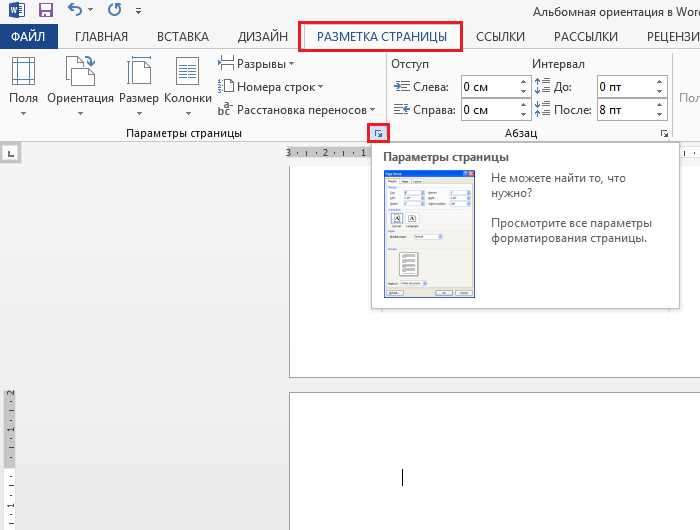Open Параметры страницы dialog launcher
Screen dimensions: 700x530
(378, 133)
